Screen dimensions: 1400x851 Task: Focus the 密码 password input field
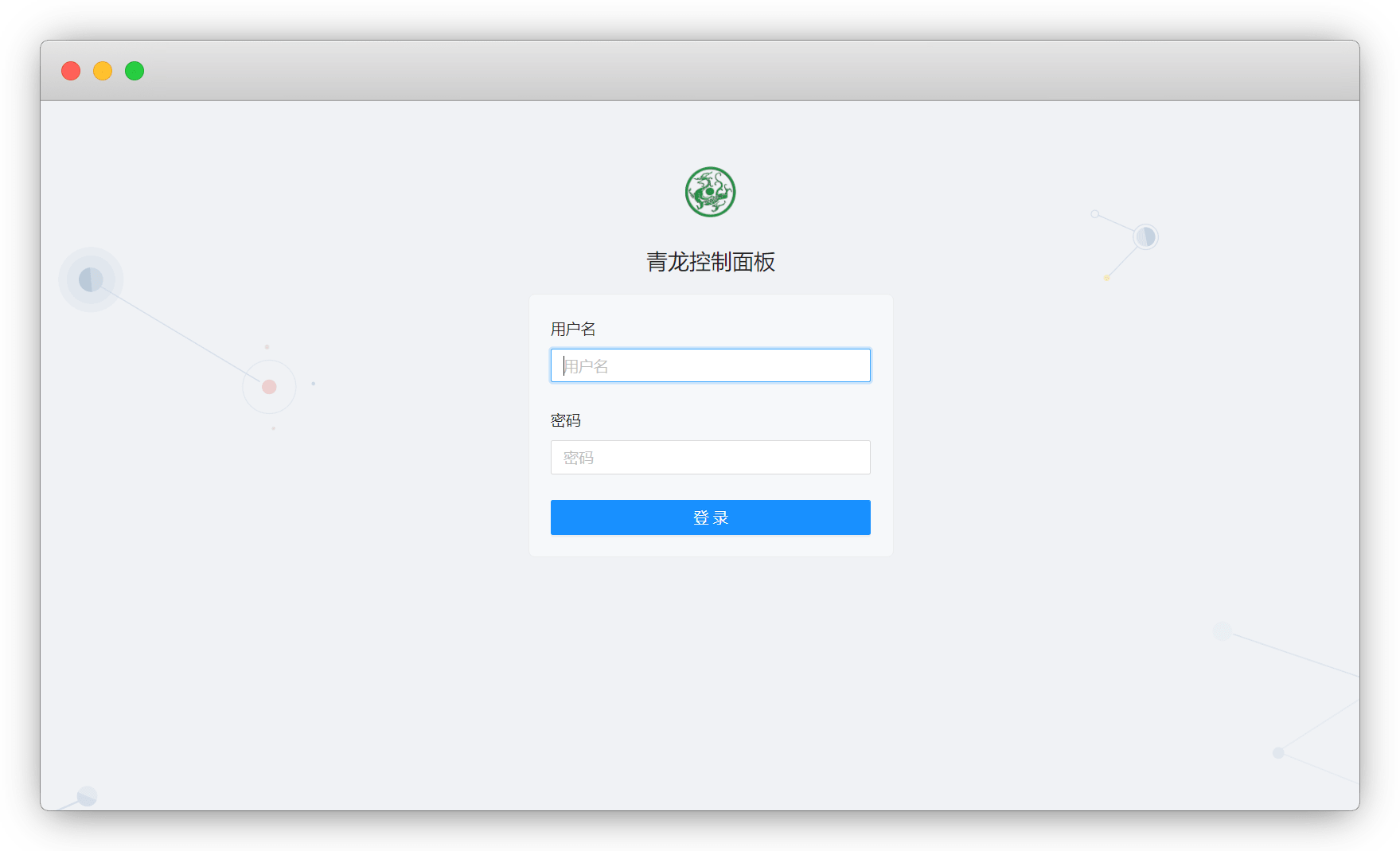(710, 458)
